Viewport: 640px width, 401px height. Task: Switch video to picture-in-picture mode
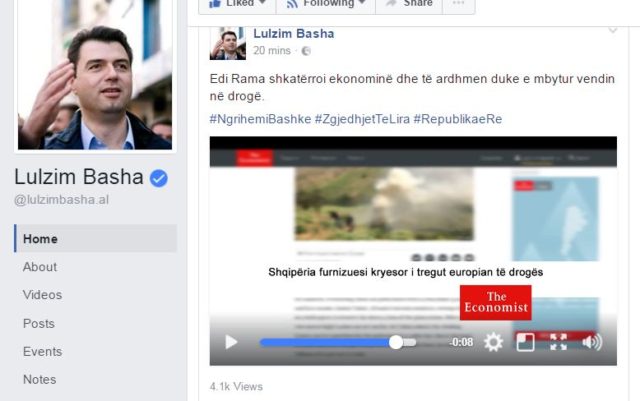point(526,342)
